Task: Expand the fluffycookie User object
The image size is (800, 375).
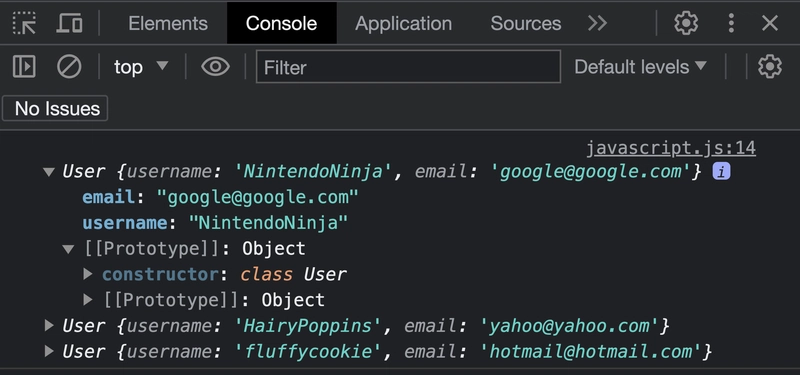Action: click(49, 351)
